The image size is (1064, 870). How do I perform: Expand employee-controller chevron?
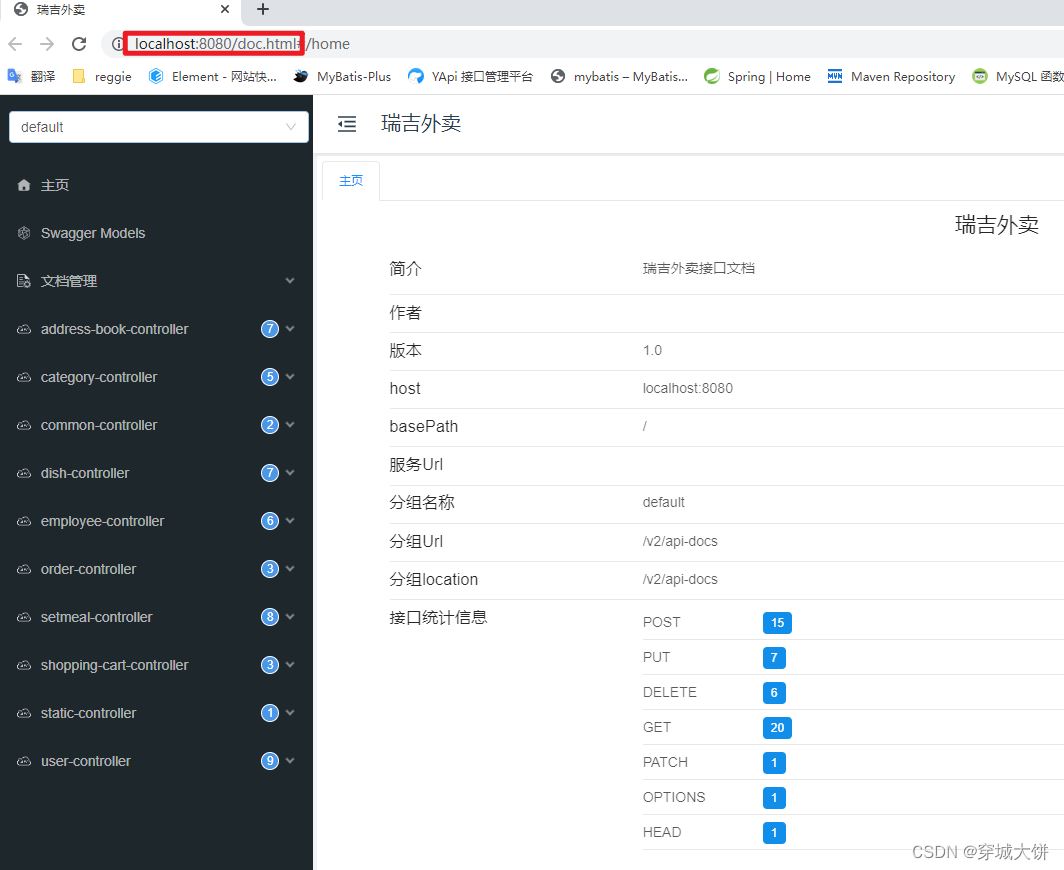click(290, 521)
